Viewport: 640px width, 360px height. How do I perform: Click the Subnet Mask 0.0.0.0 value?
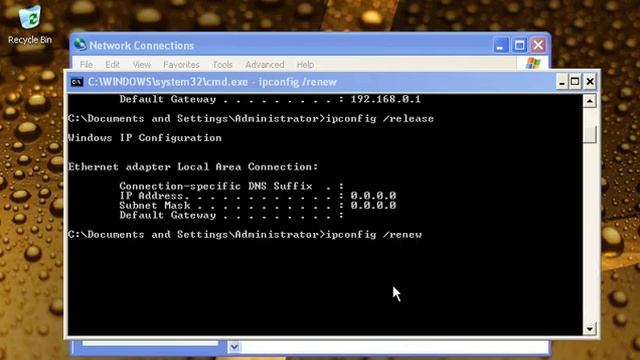tap(373, 205)
